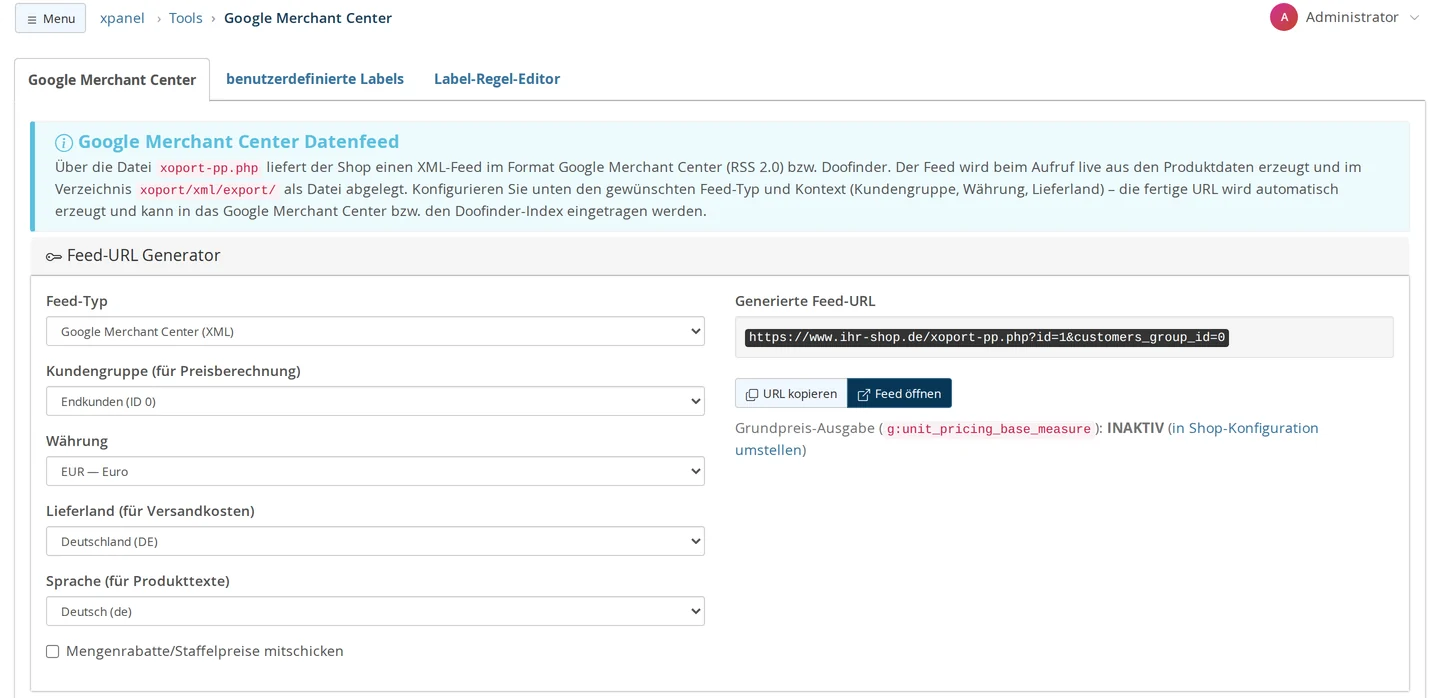
Task: Switch to the benutzerdefinierte Labels tab
Action: 315,79
